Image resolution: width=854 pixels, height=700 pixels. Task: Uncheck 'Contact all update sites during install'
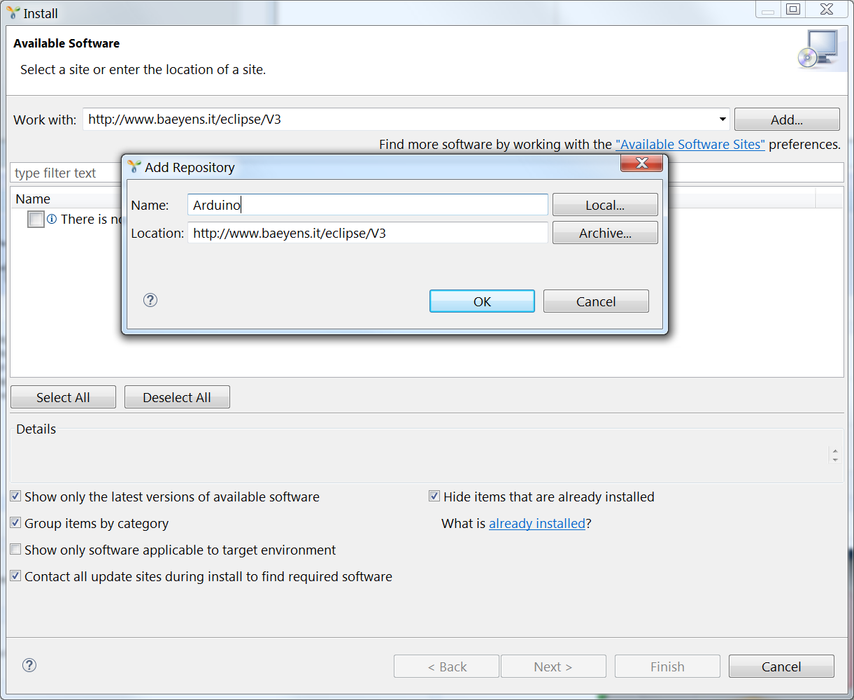[x=16, y=576]
